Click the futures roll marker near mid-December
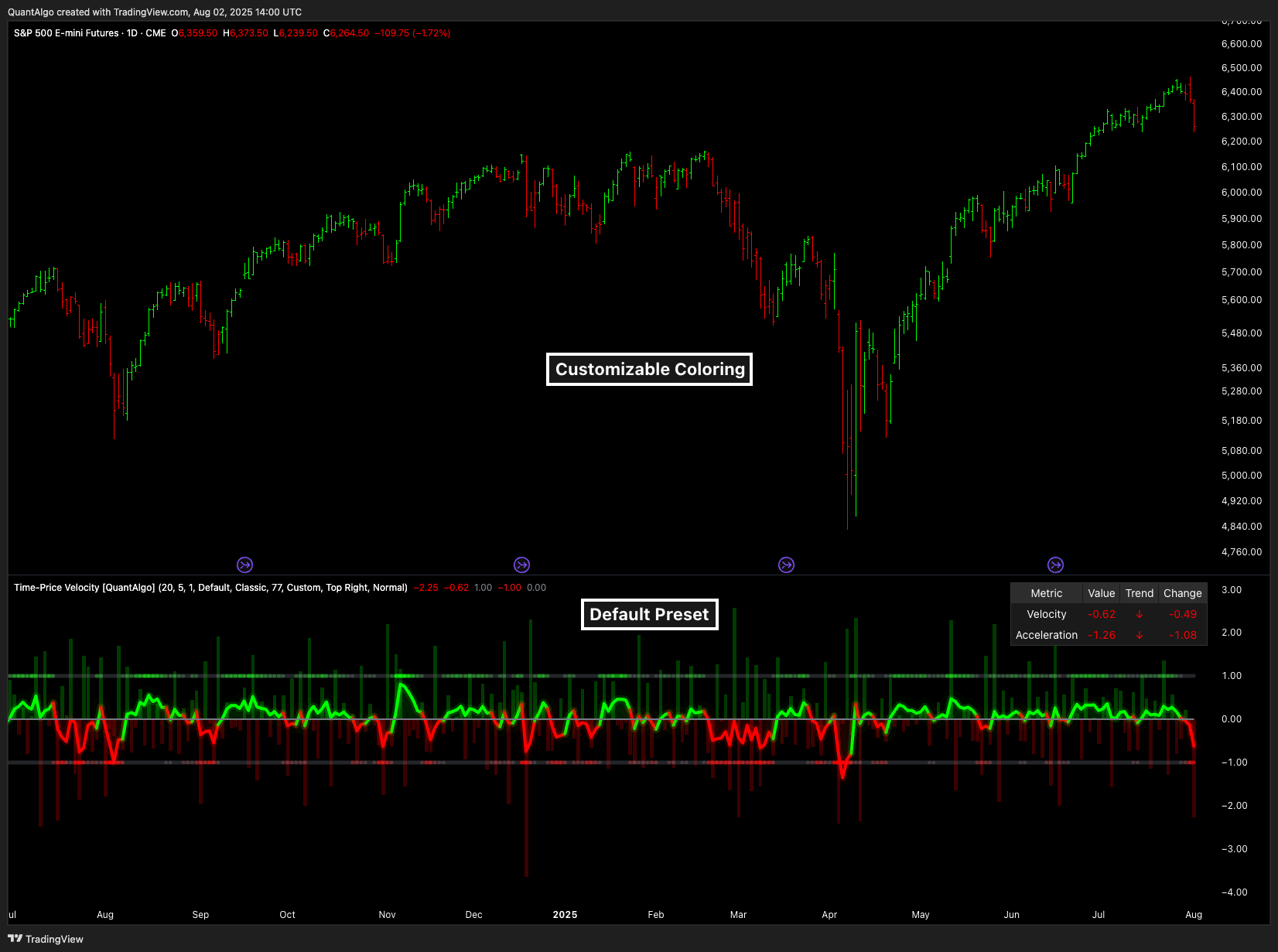Image resolution: width=1278 pixels, height=952 pixels. [522, 565]
